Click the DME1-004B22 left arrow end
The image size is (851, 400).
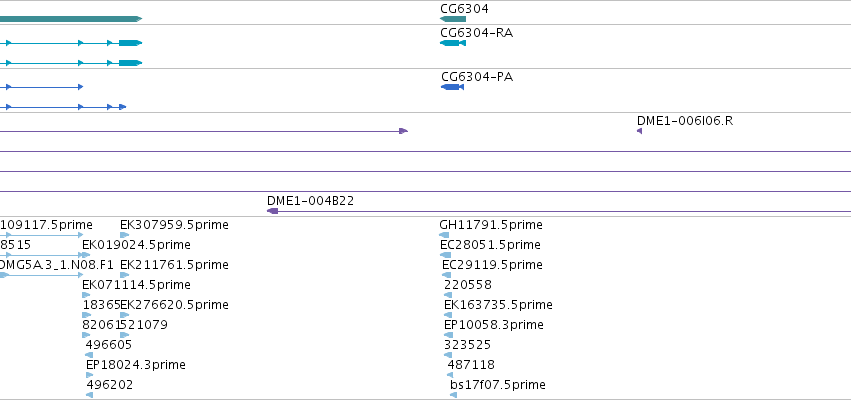tap(272, 211)
